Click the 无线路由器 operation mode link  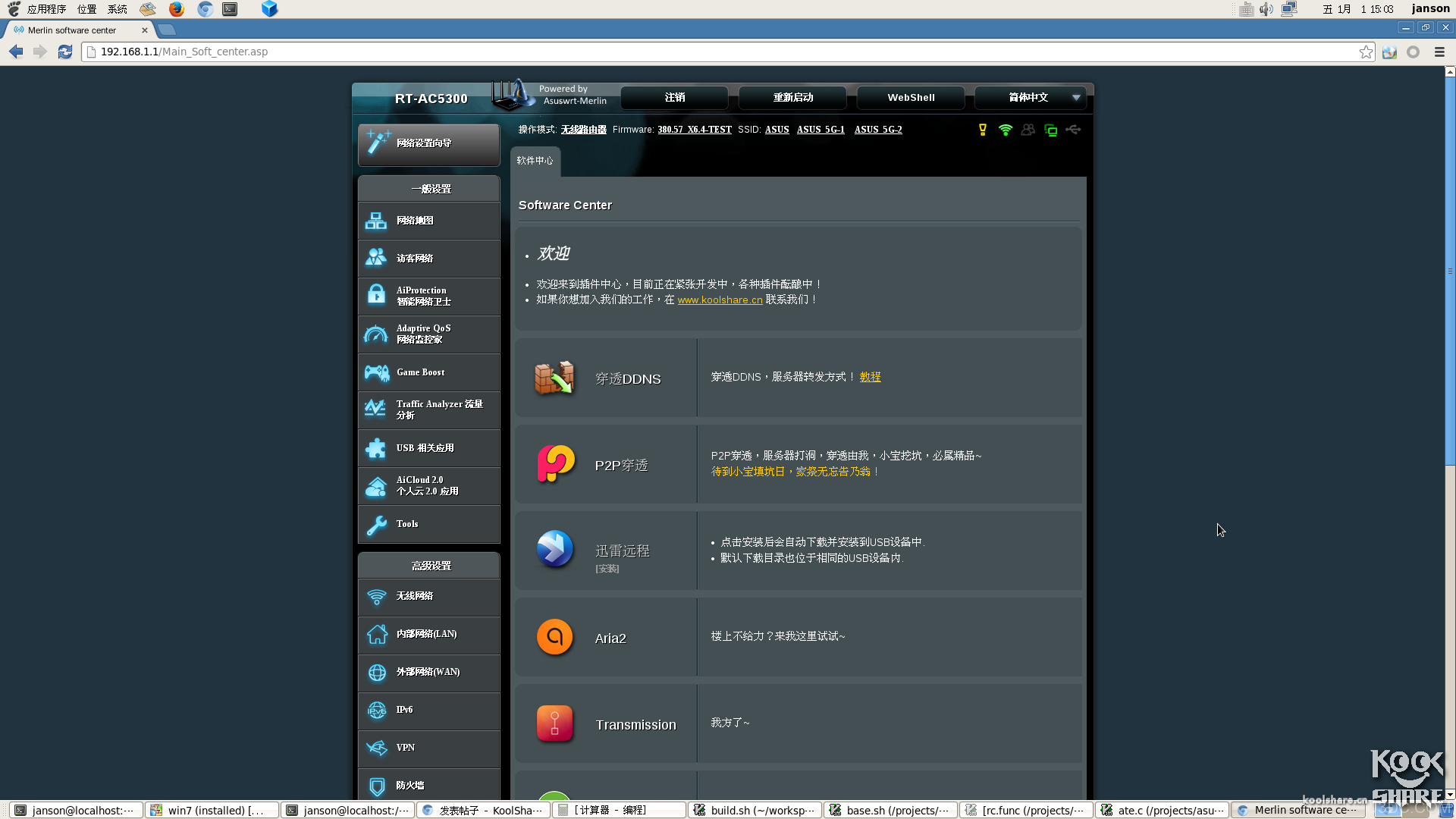(x=584, y=130)
